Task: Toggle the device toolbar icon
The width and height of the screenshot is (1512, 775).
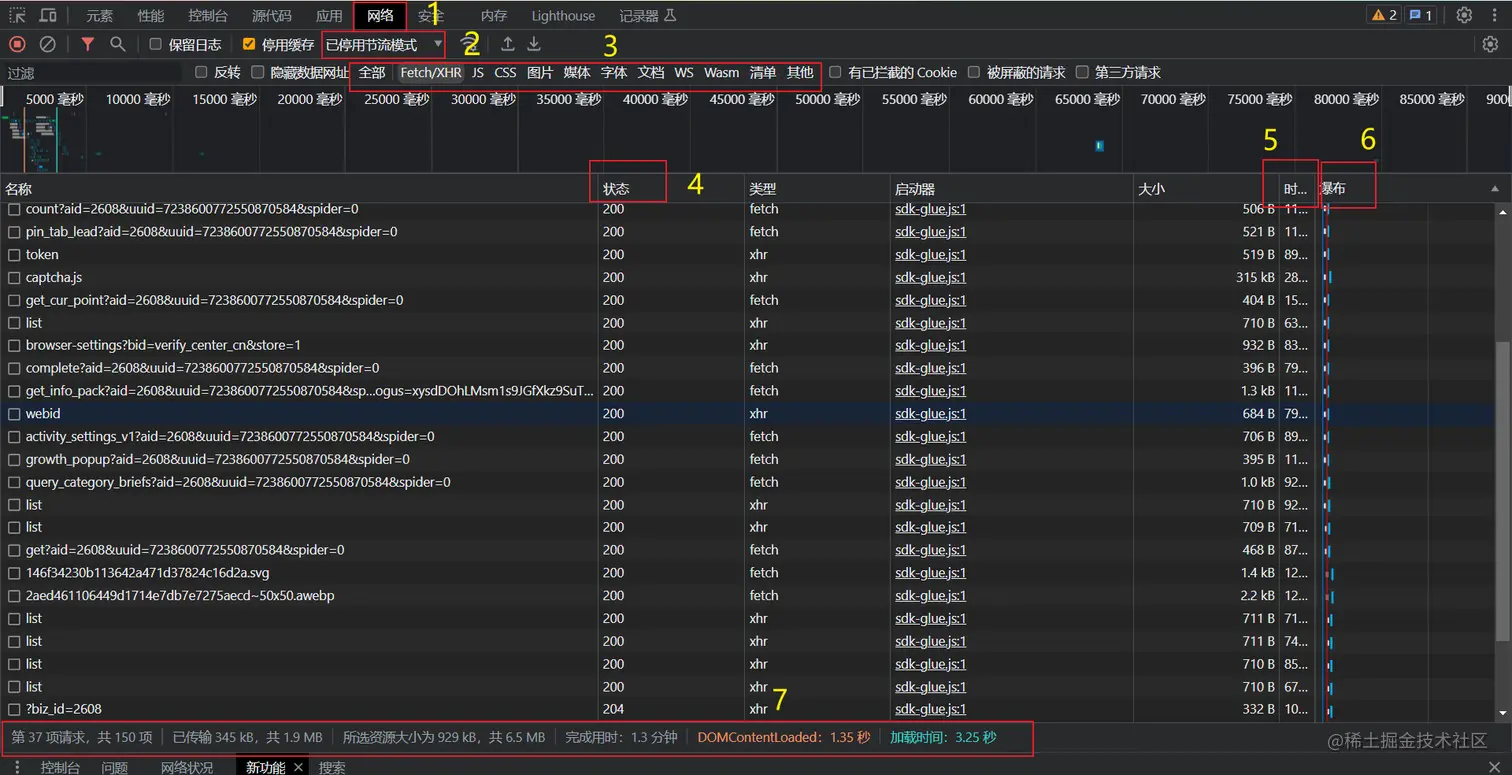Action: (47, 15)
